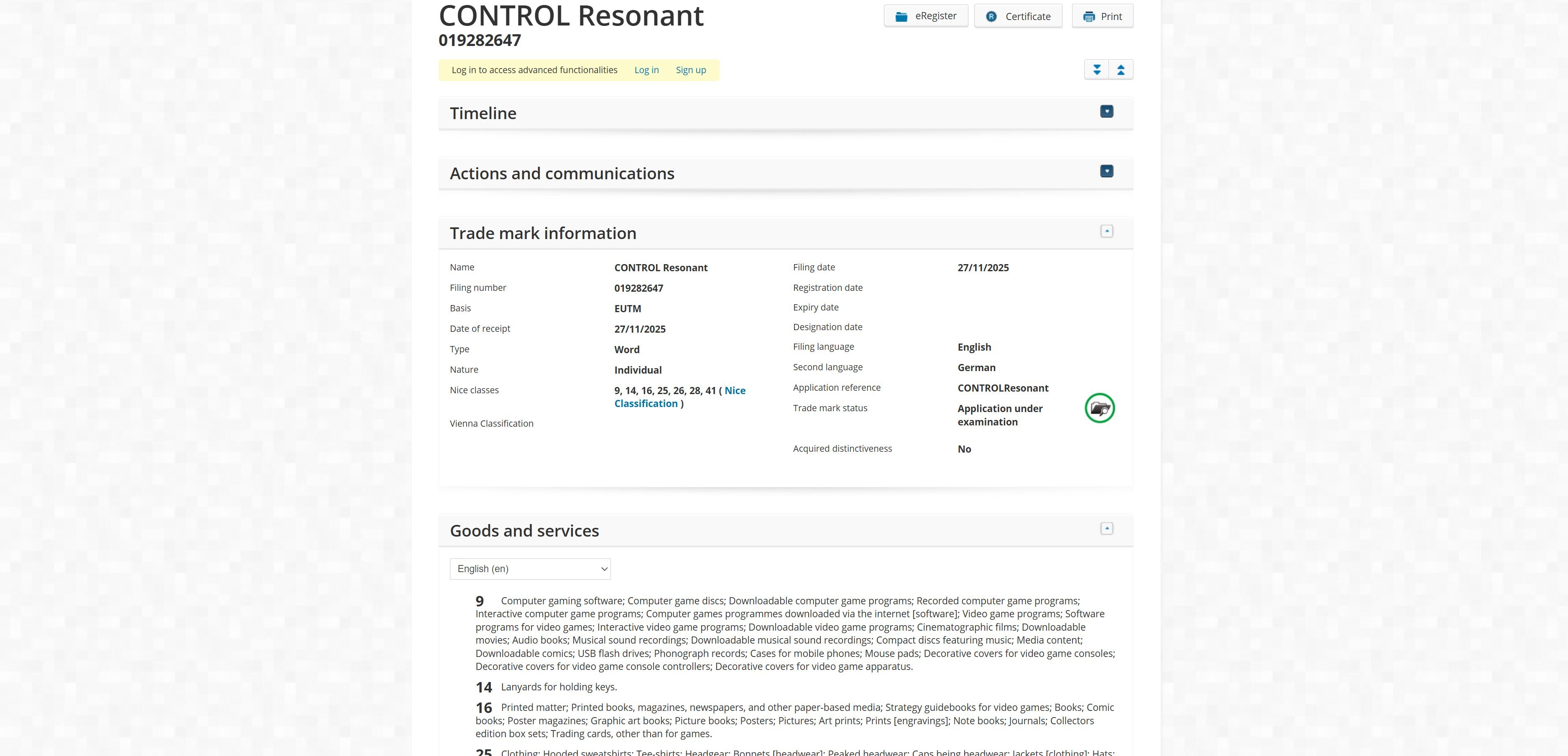Click the Actions and communications heading
The image size is (1568, 756).
coord(562,173)
